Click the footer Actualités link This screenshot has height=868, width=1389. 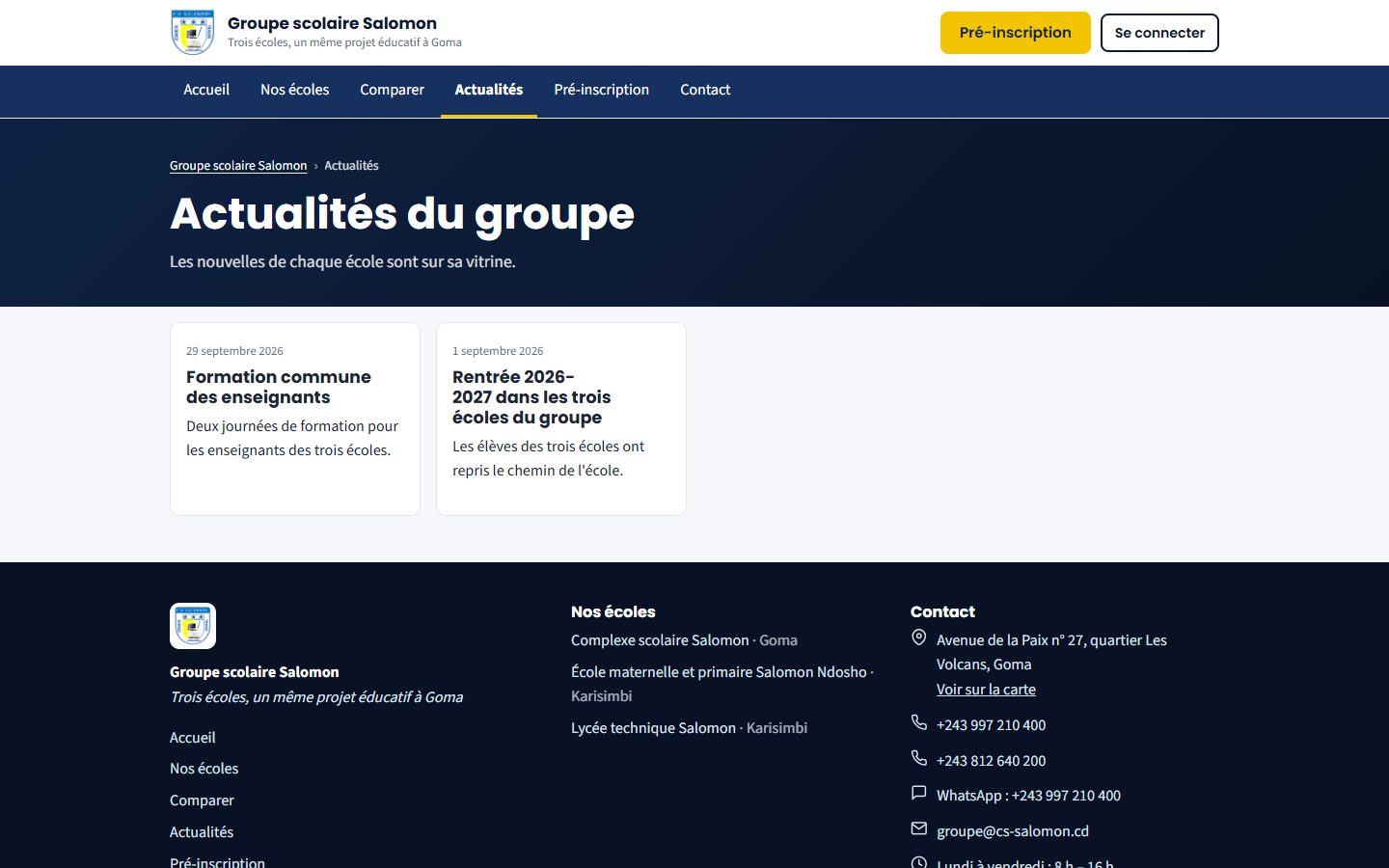(x=202, y=832)
